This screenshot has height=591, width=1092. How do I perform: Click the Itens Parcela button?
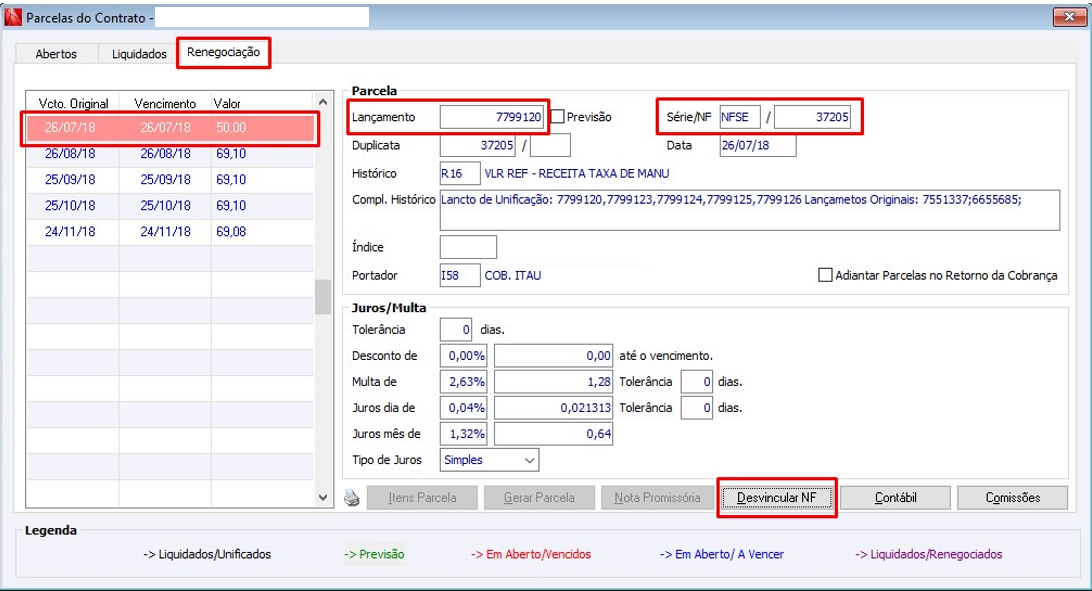[422, 498]
